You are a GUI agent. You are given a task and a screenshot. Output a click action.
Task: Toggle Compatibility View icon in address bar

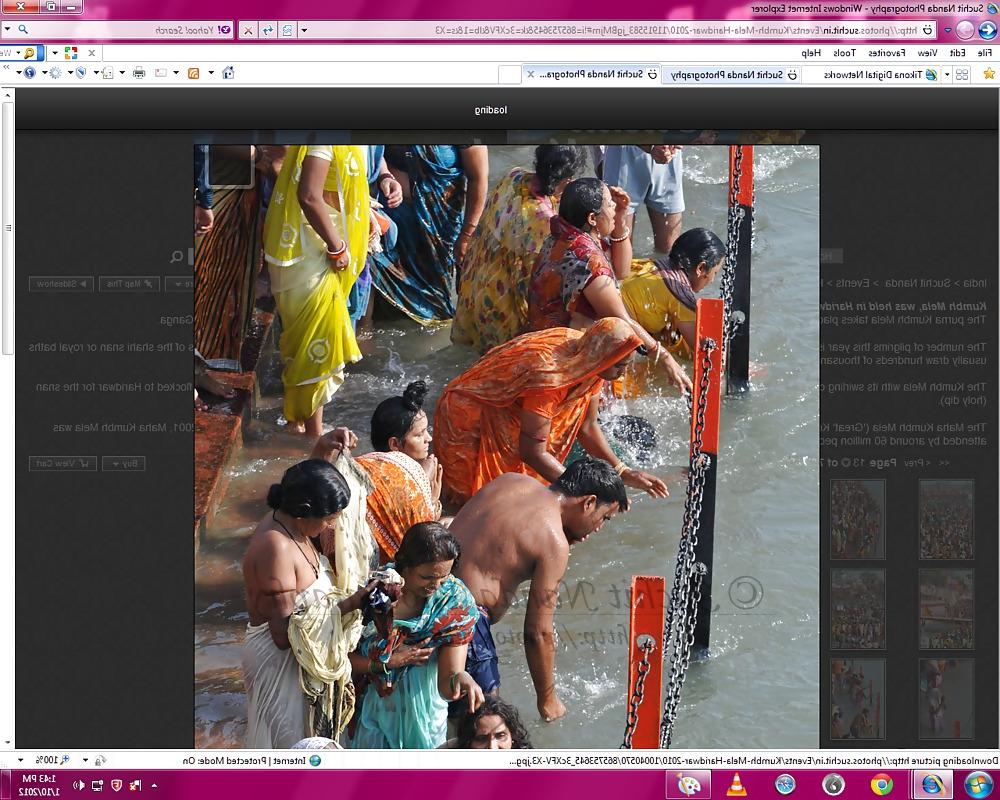tap(288, 30)
